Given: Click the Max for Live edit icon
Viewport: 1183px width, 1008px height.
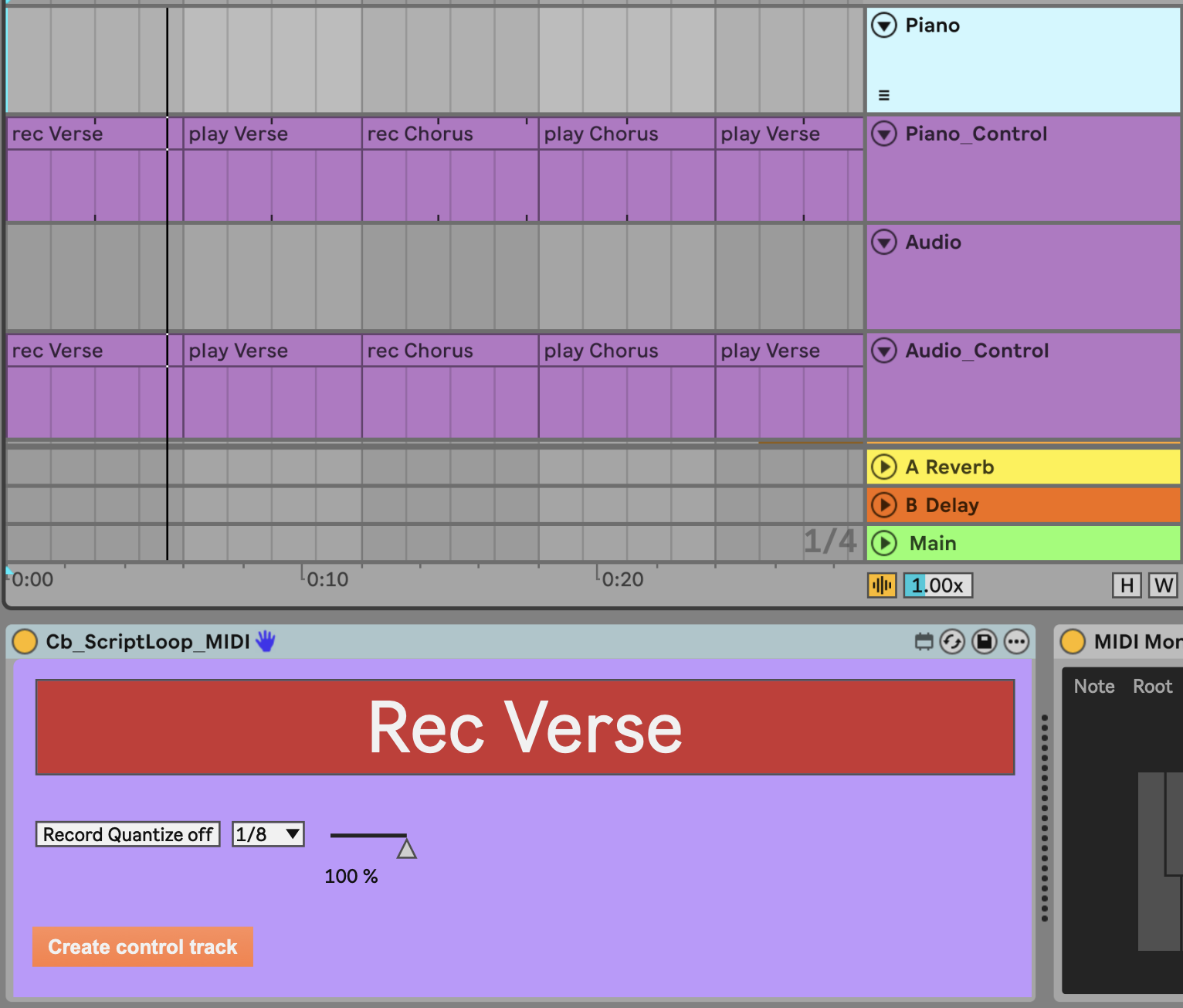Looking at the screenshot, I should click(924, 642).
